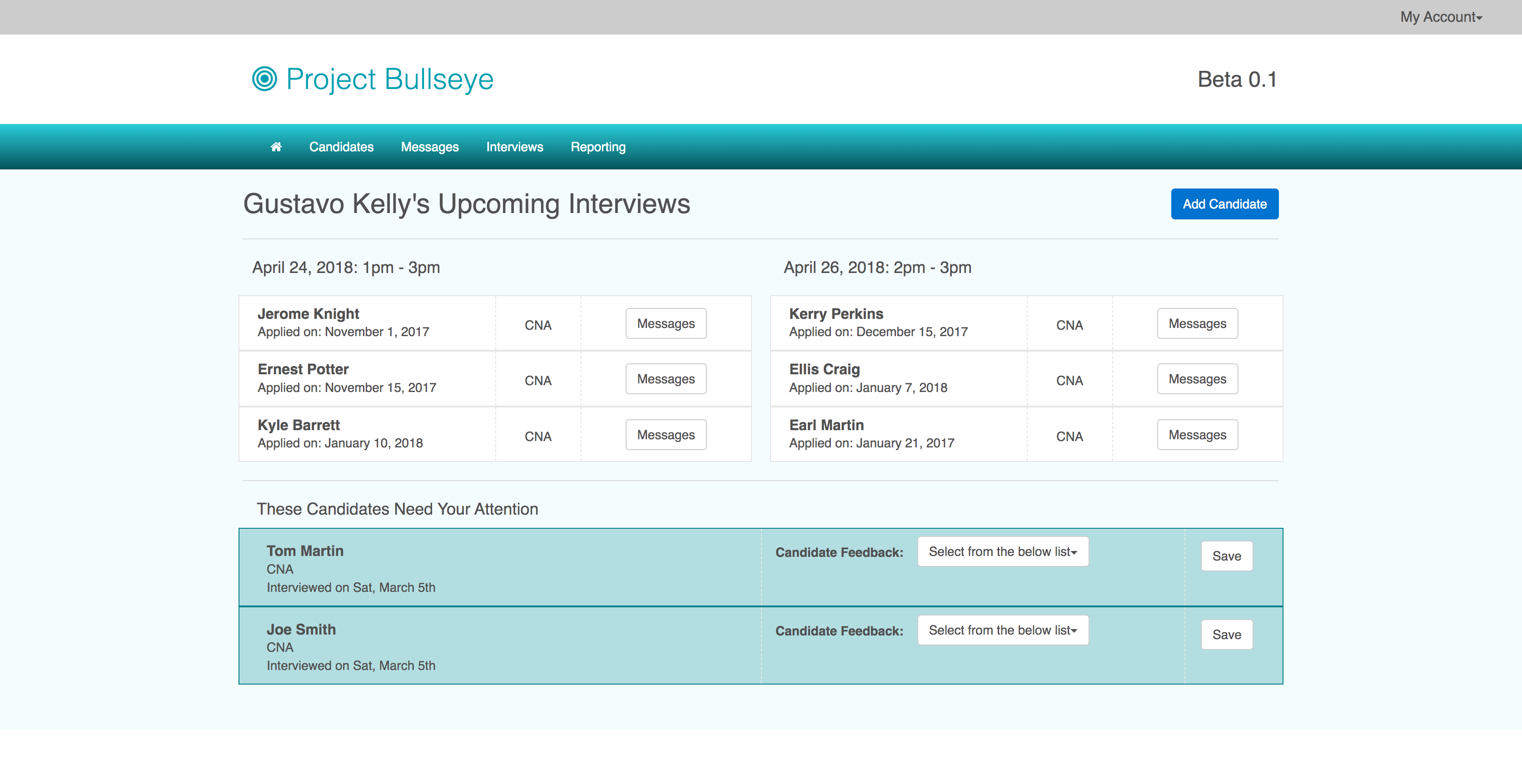Save feedback for Joe Smith
The width and height of the screenshot is (1522, 784).
pos(1226,635)
